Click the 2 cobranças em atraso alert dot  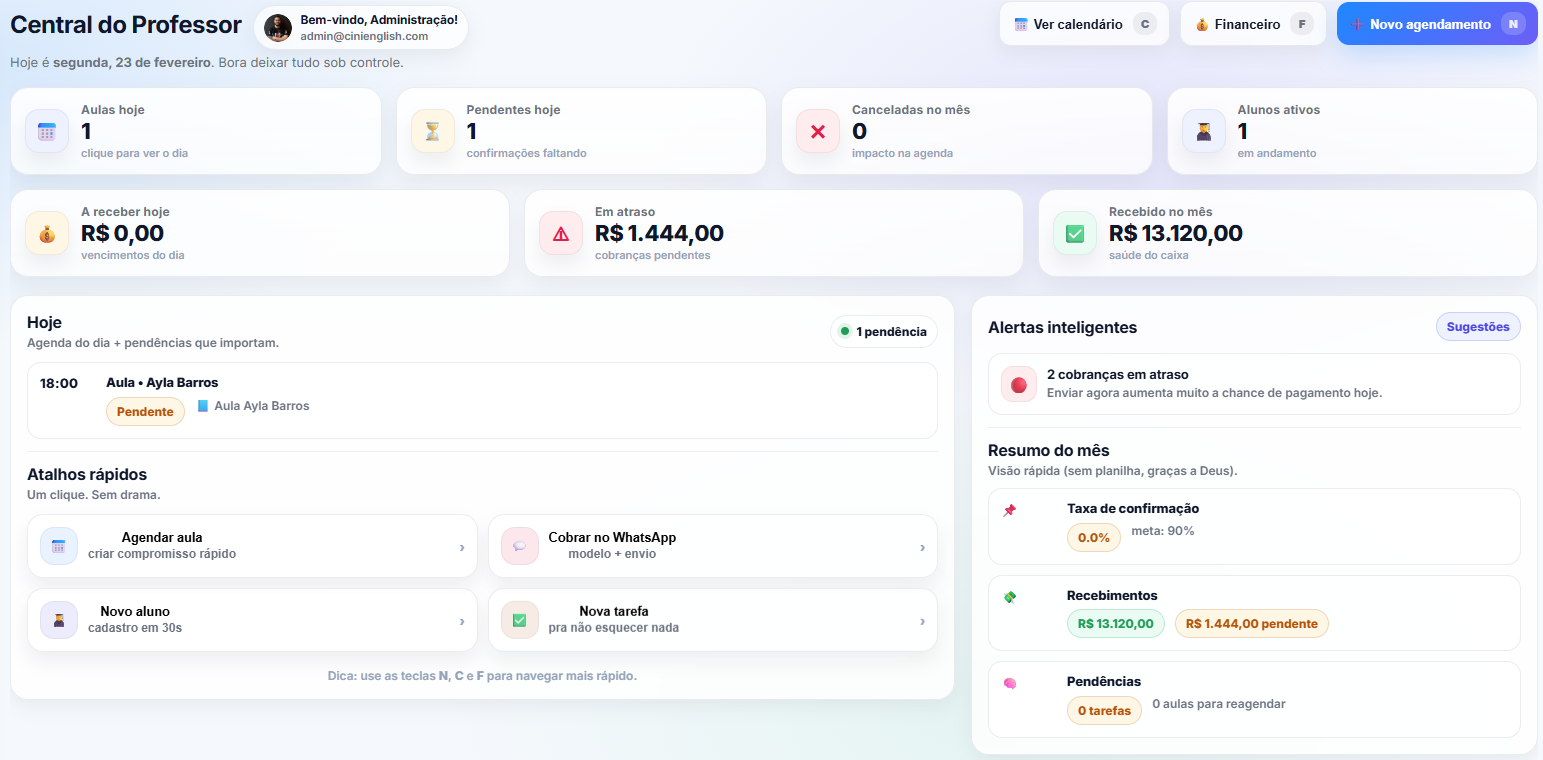pyautogui.click(x=1018, y=384)
